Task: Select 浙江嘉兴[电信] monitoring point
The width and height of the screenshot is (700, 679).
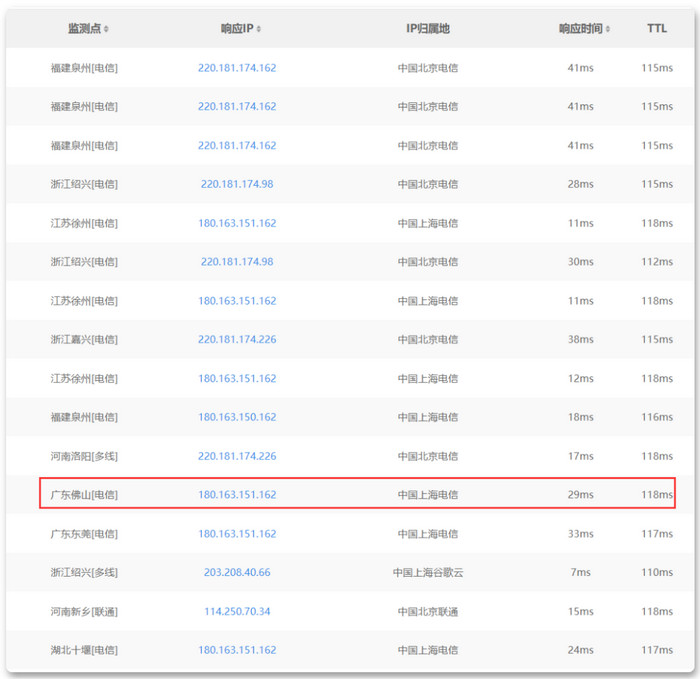Action: pyautogui.click(x=84, y=339)
